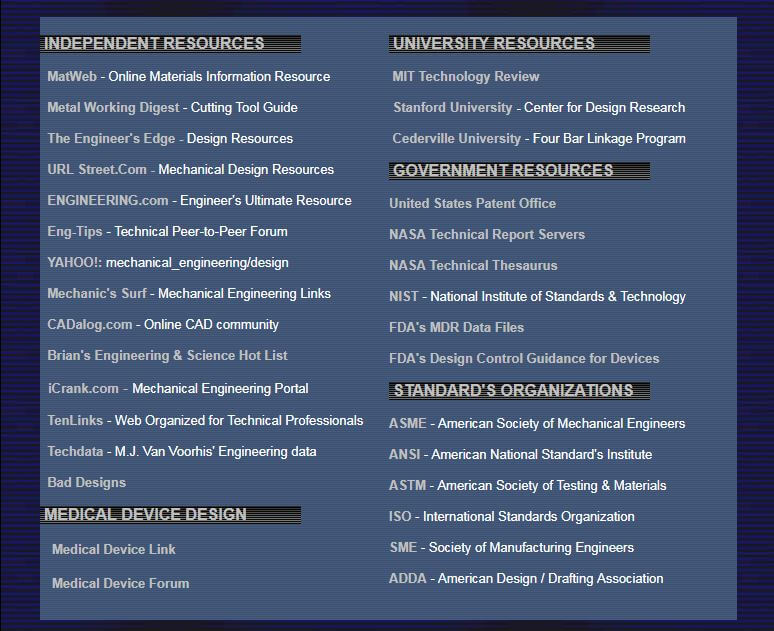The width and height of the screenshot is (774, 631).
Task: Open ENGINEERING.com link
Action: 108,200
